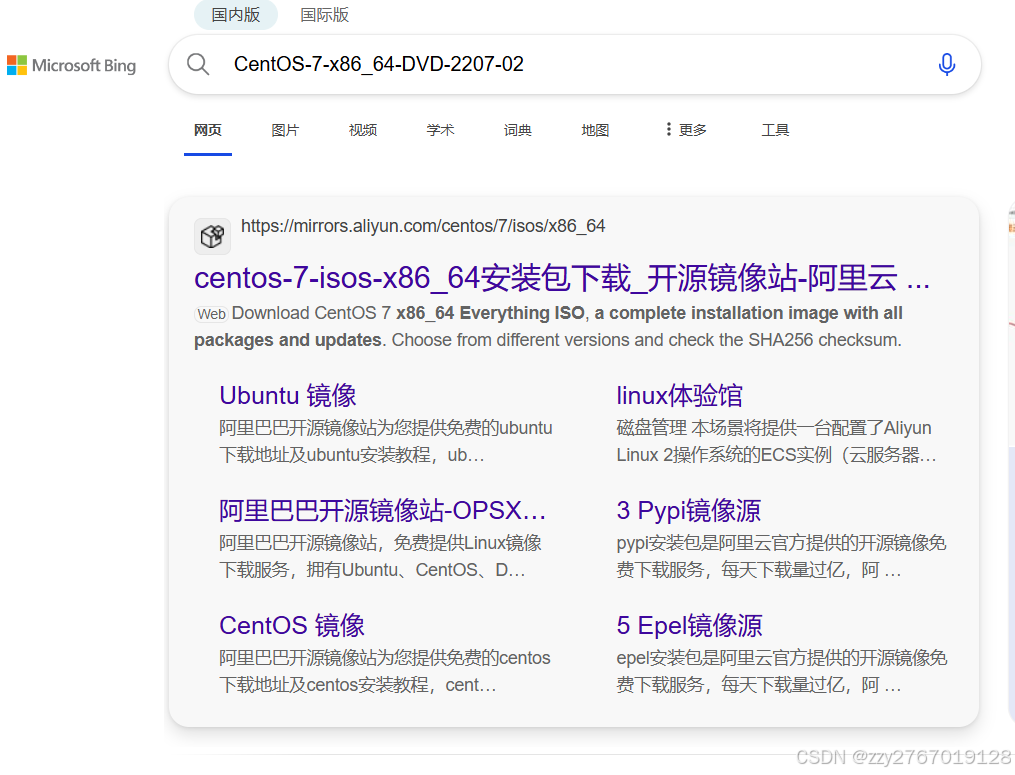The width and height of the screenshot is (1015, 775).
Task: Select the 网页 results tab
Action: pyautogui.click(x=208, y=130)
